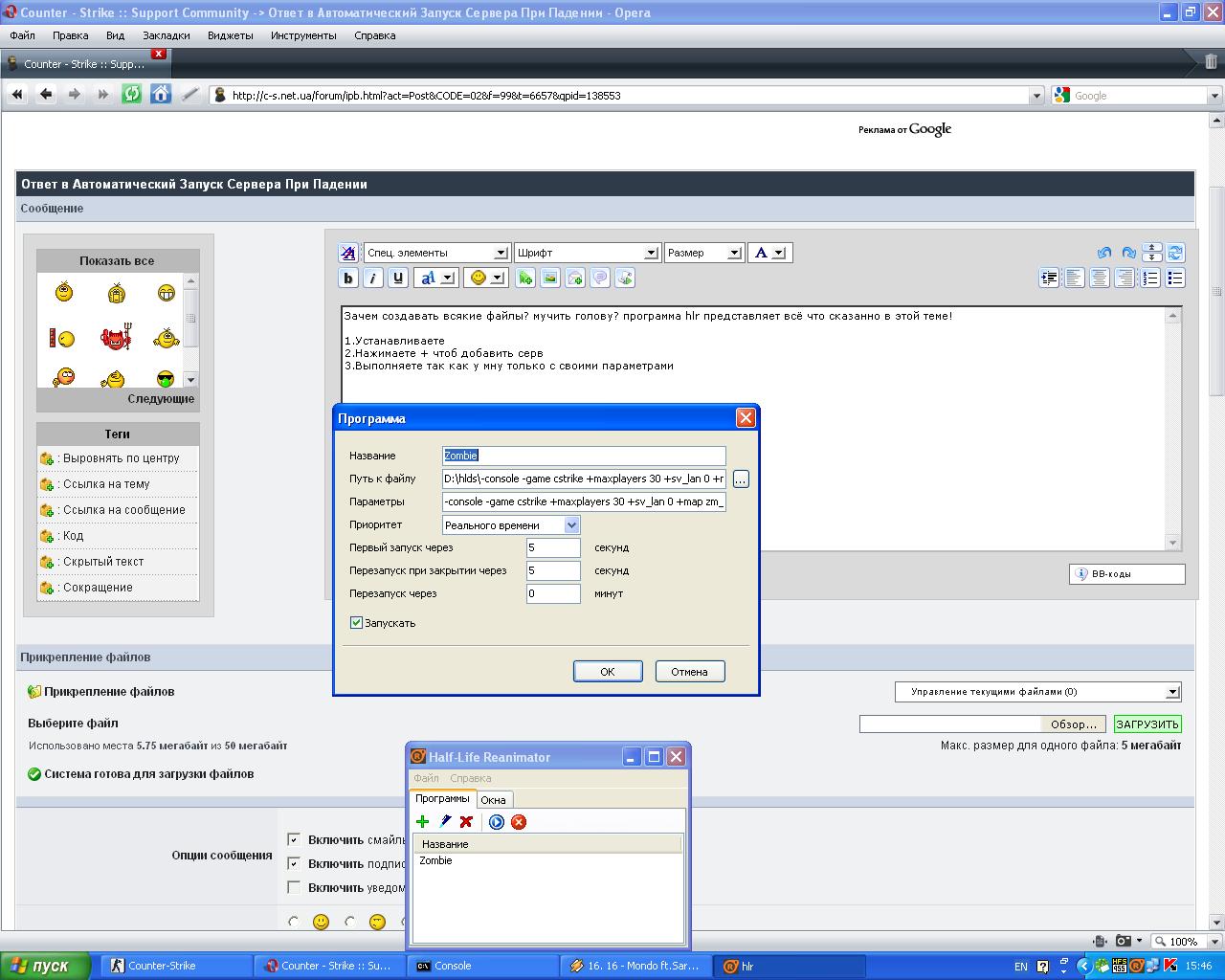This screenshot has width=1225, height=980.
Task: Open the Справка menu in Half-Life Reanimator
Action: [x=470, y=778]
